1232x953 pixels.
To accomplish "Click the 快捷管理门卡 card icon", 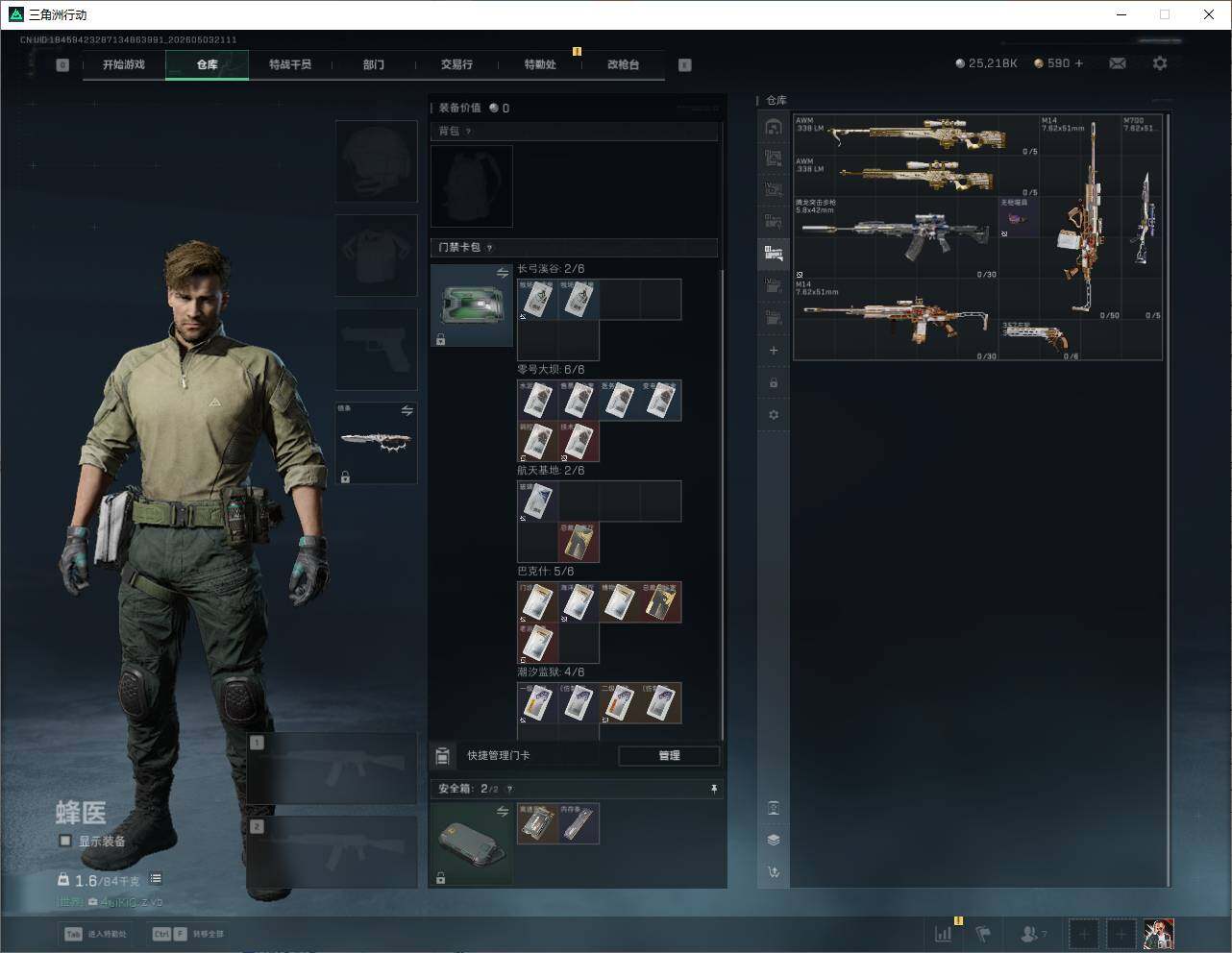I will tap(443, 755).
